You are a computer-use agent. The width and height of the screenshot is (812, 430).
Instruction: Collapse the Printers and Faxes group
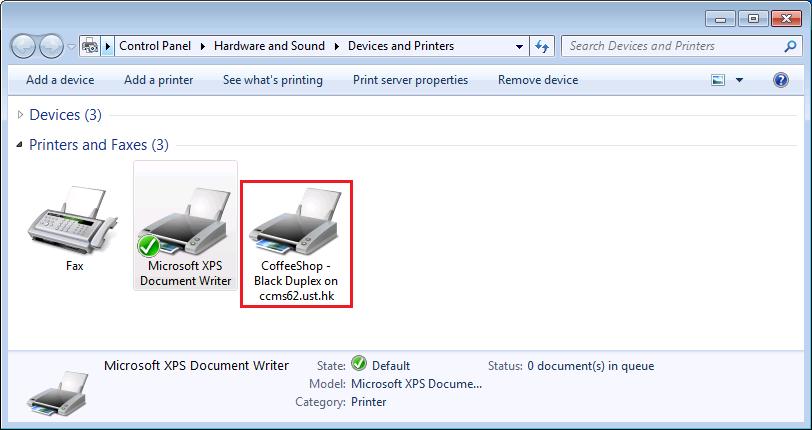coord(21,145)
